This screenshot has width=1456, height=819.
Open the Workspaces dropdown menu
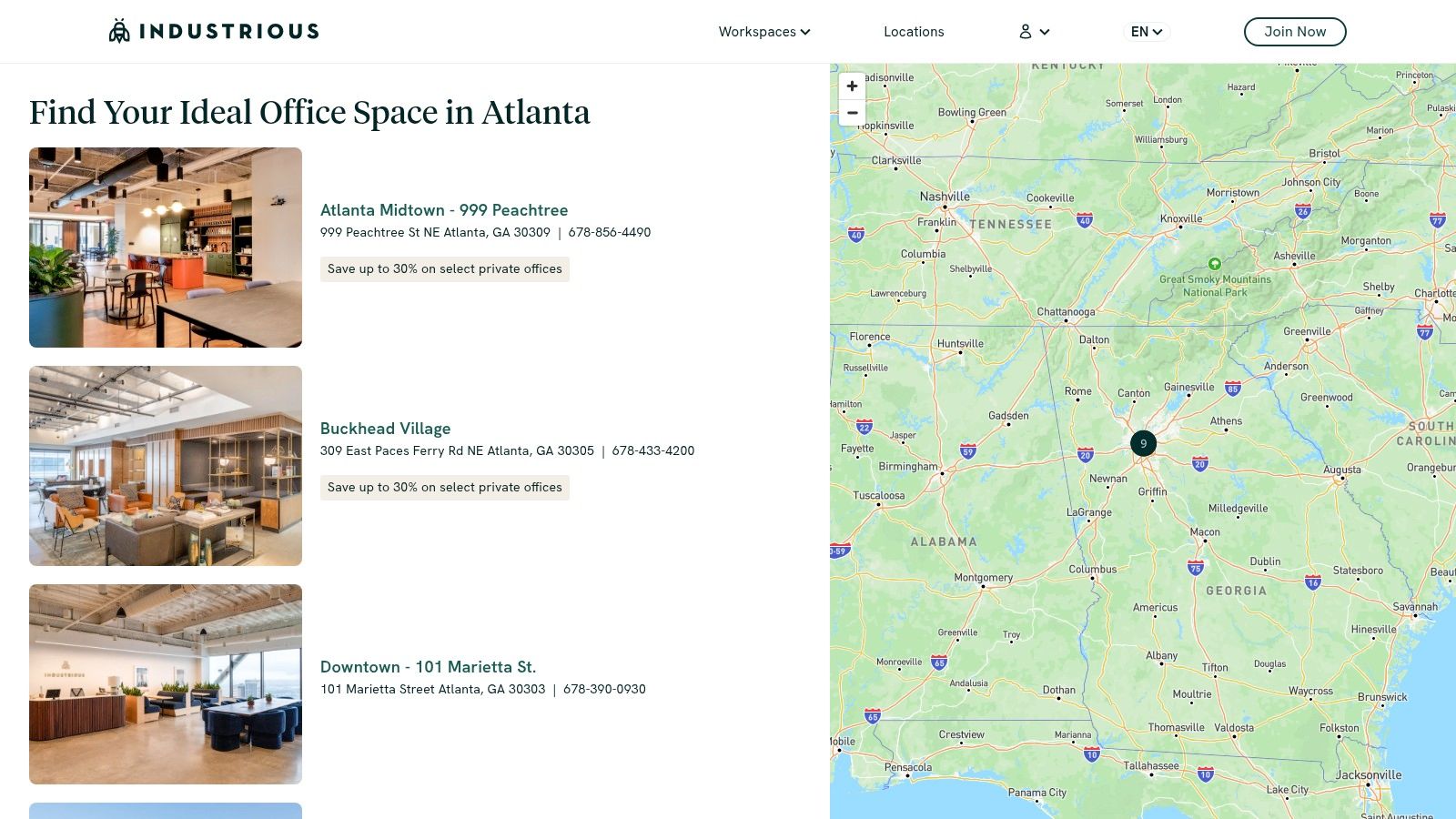764,32
